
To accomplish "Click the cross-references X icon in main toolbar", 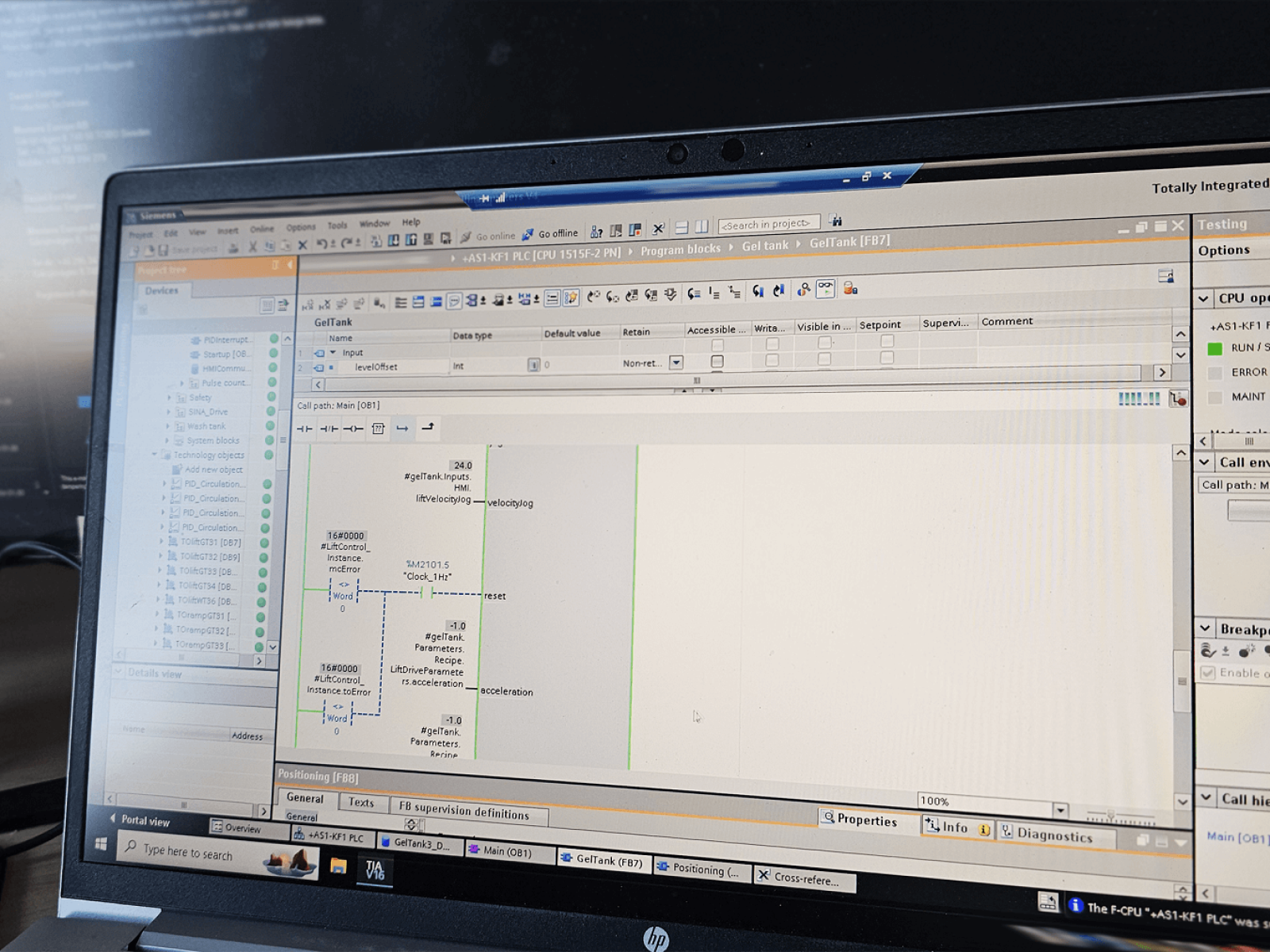I will (x=658, y=228).
